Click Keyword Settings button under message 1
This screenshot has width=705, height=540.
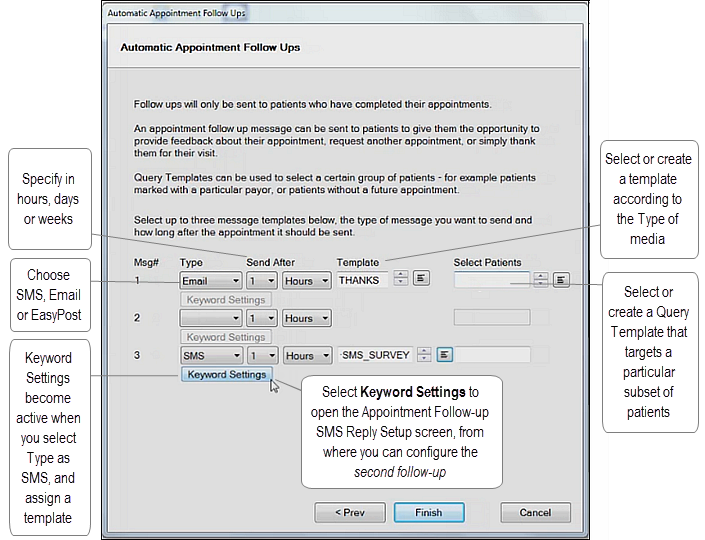226,300
